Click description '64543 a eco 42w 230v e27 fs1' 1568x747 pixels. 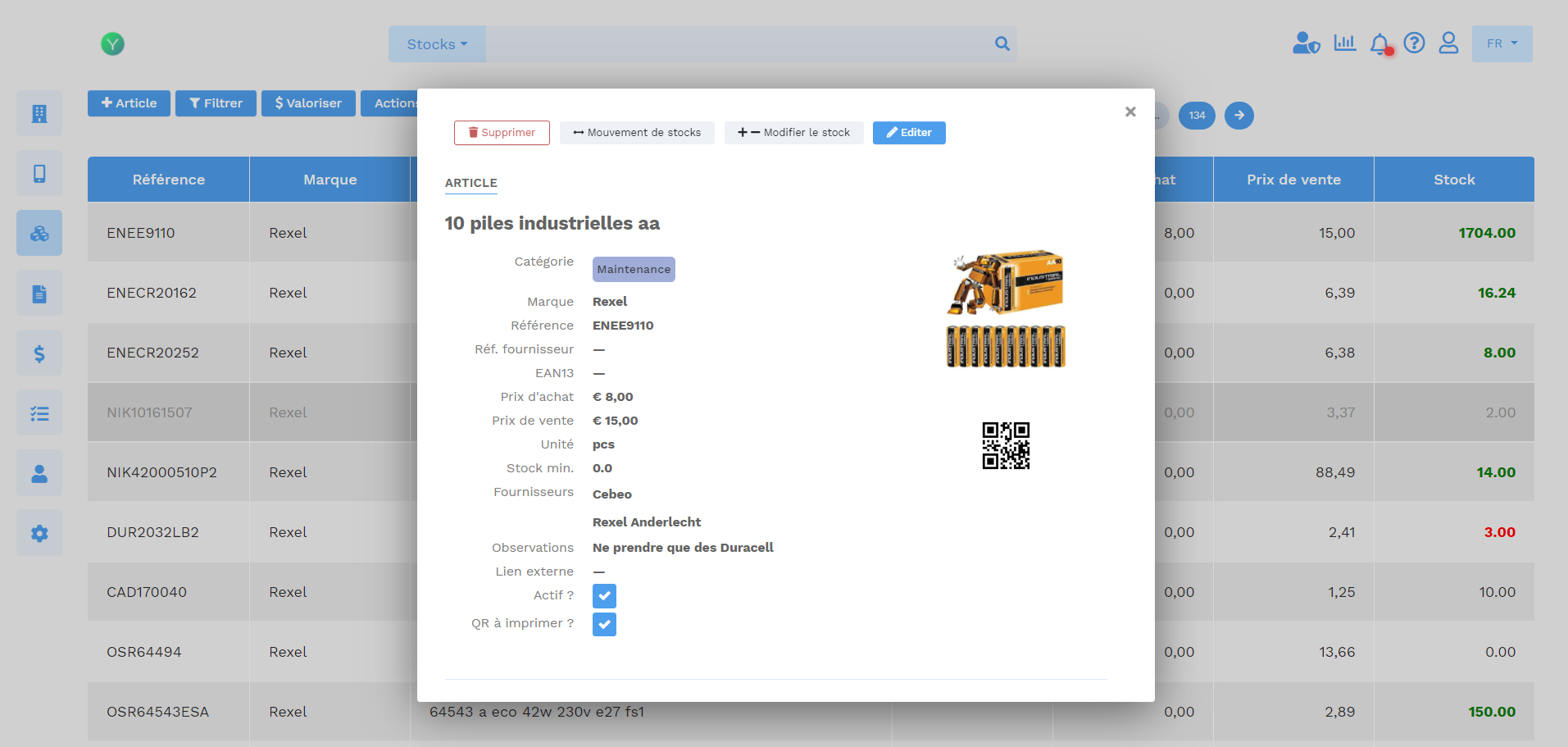pos(537,712)
